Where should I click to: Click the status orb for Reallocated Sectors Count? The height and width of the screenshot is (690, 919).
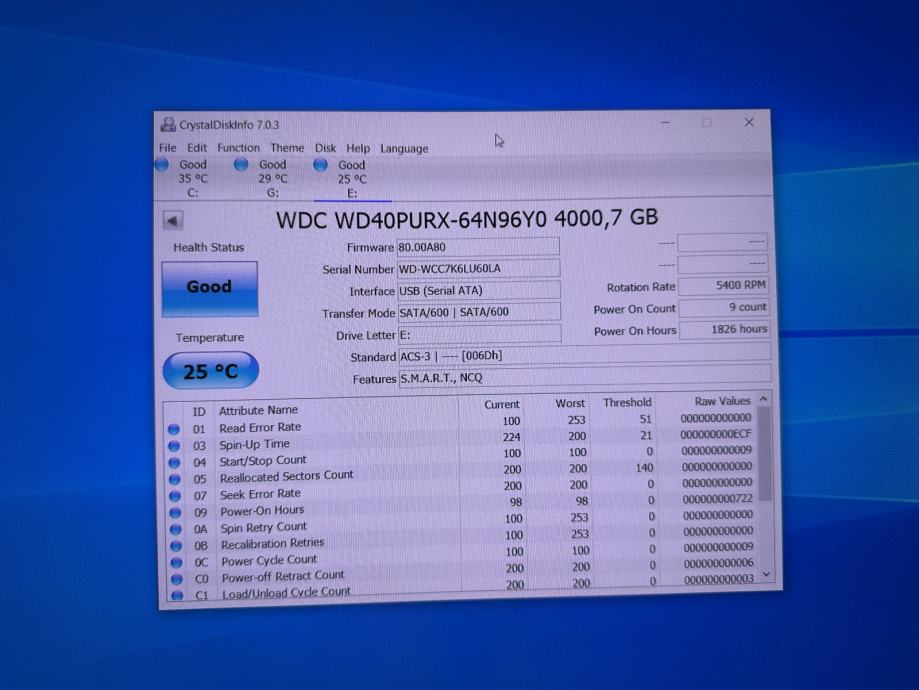coord(175,479)
